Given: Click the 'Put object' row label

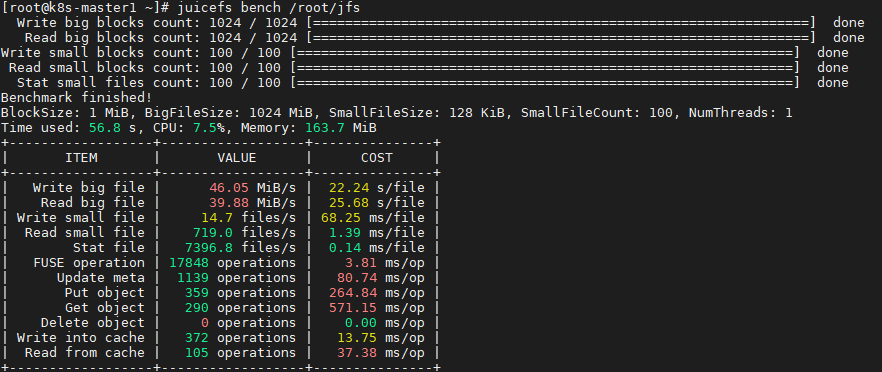Looking at the screenshot, I should point(104,293).
